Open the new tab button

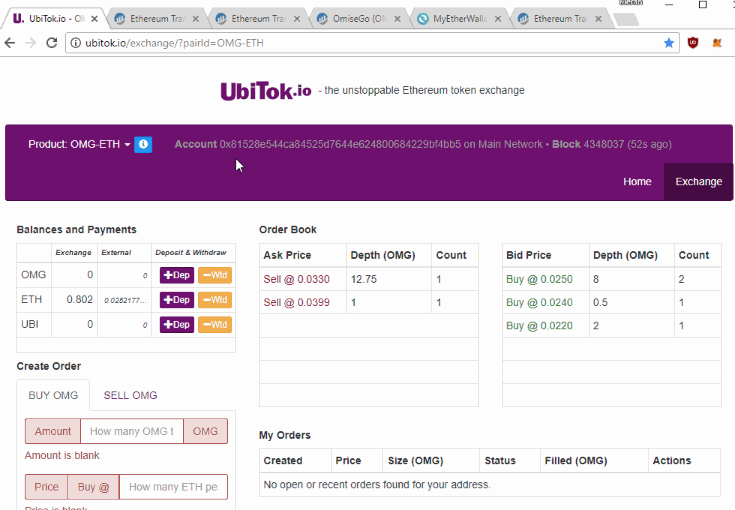pyautogui.click(x=627, y=20)
